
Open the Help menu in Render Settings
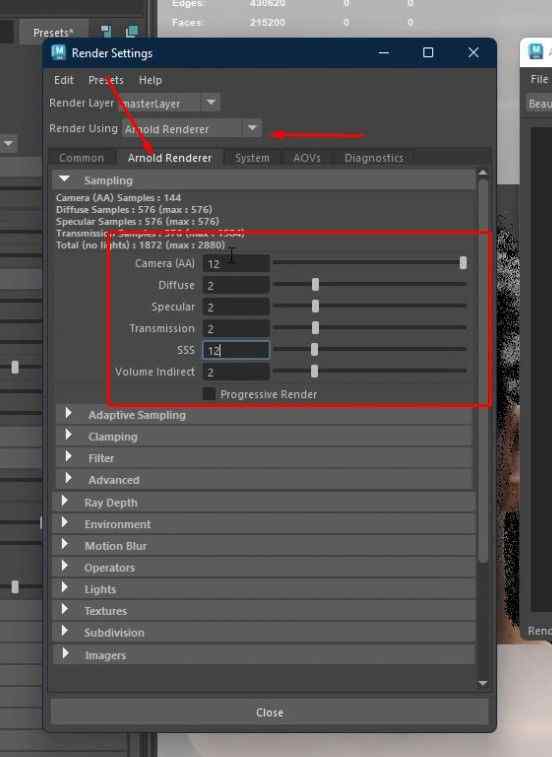click(x=150, y=80)
